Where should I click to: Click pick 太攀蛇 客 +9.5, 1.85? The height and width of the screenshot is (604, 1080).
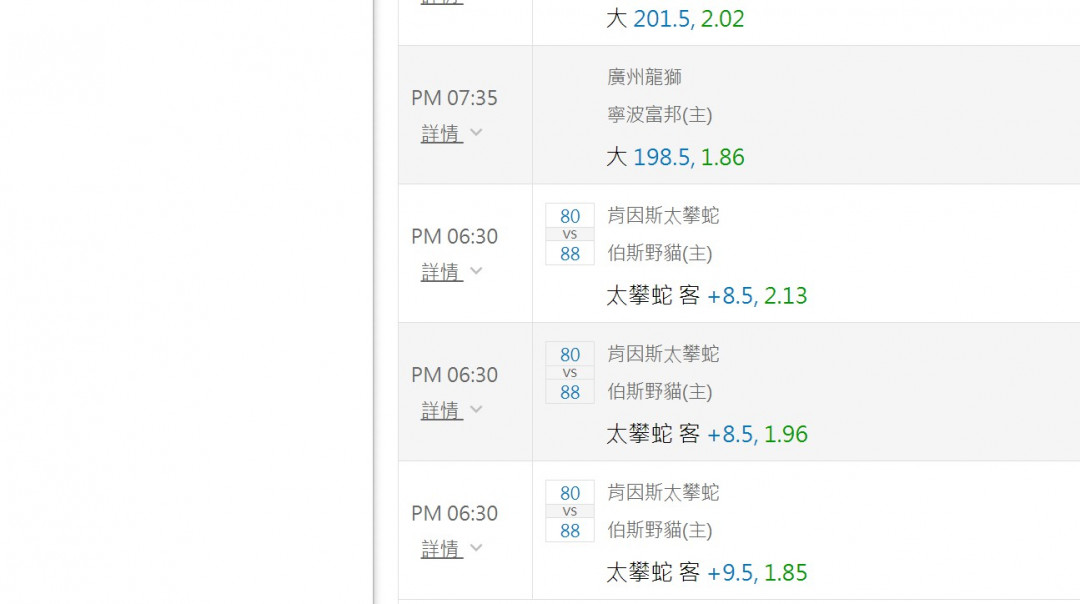[707, 572]
